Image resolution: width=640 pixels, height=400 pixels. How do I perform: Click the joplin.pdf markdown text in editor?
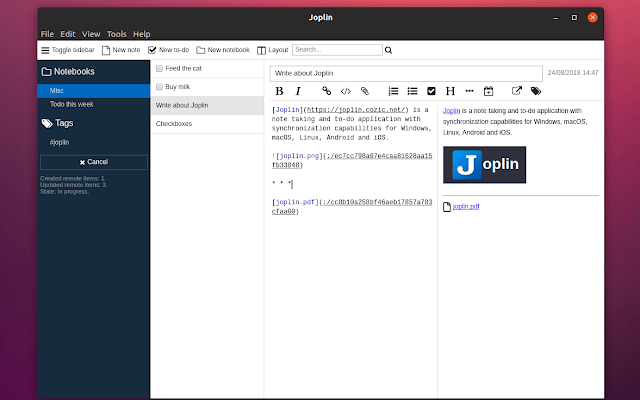coord(296,202)
